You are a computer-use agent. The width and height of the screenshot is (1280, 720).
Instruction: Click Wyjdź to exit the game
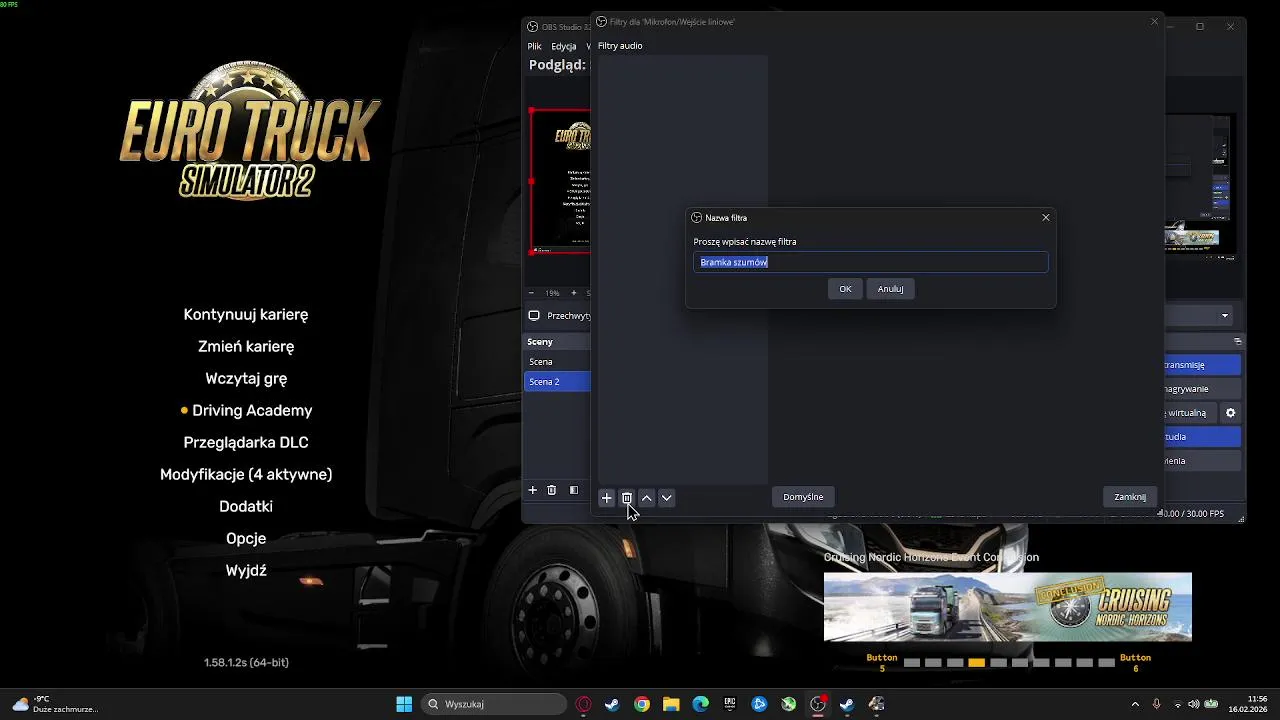[x=246, y=571]
